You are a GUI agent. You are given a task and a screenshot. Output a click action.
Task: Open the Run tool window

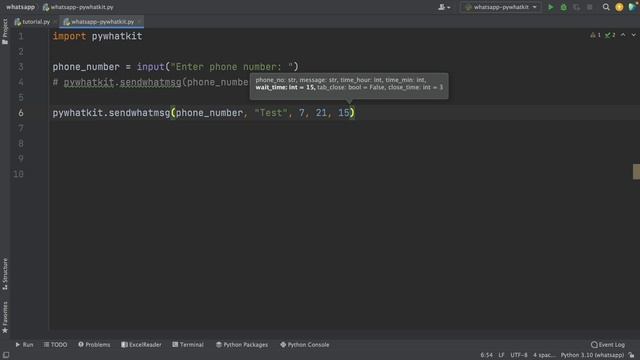coord(24,344)
